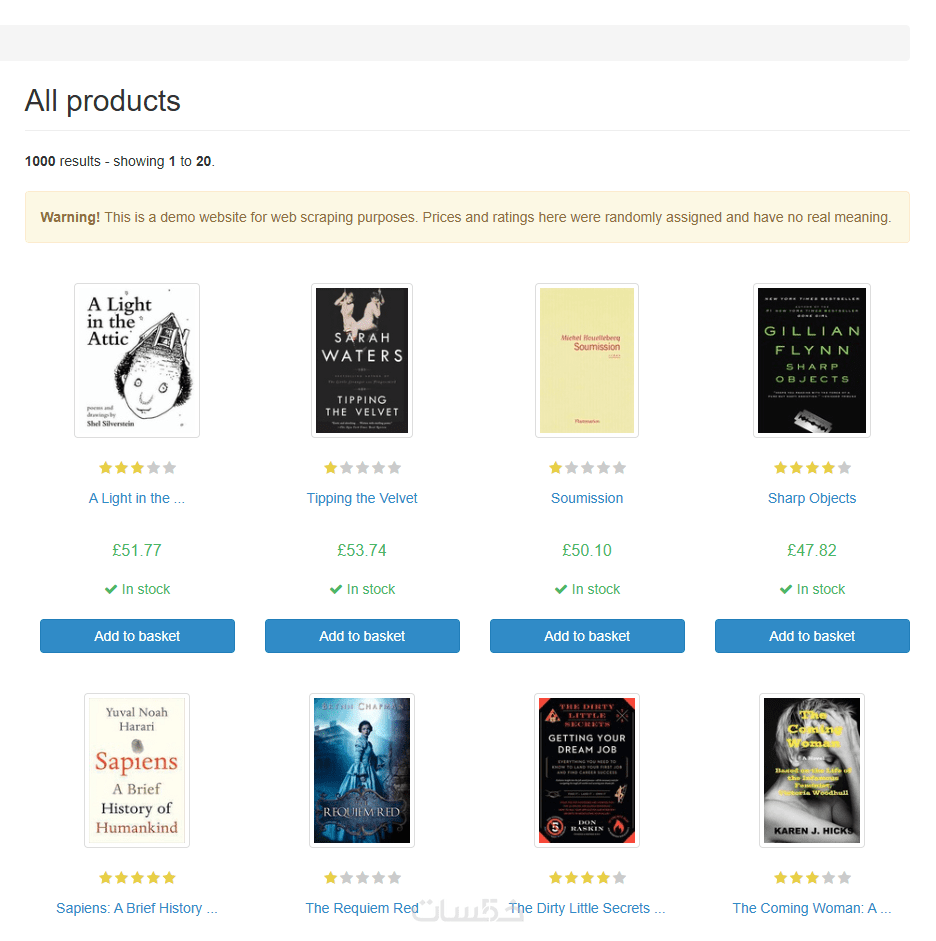Add Tipping the Velvet to basket
This screenshot has width=936, height=941.
point(362,636)
